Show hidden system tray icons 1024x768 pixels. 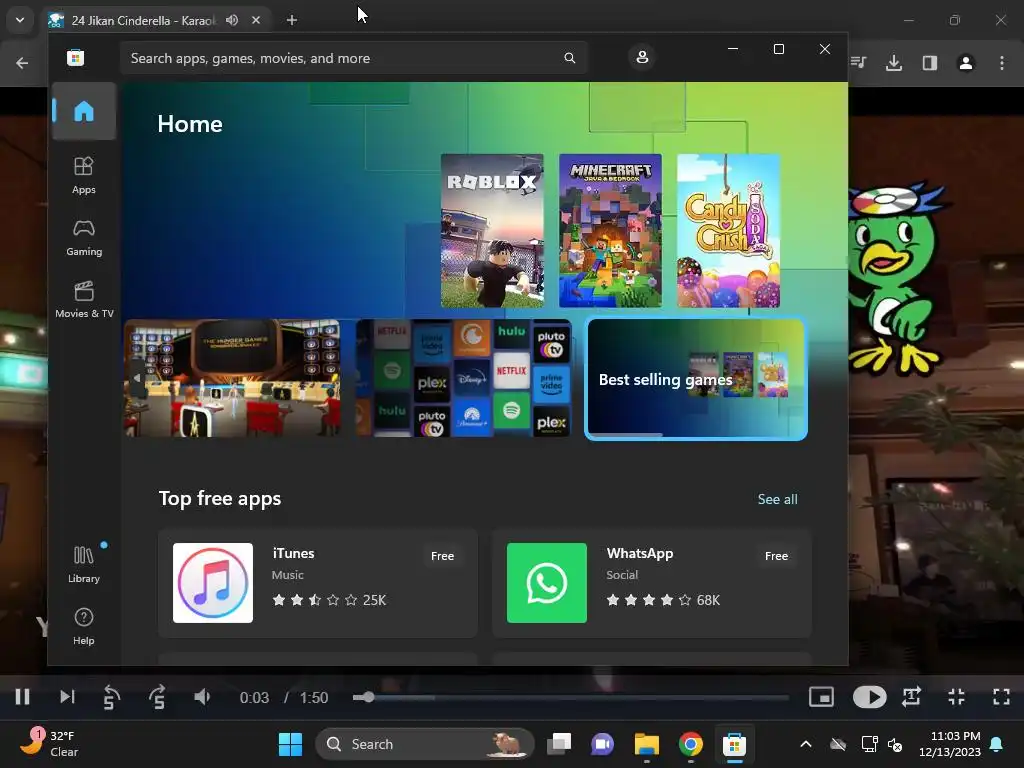pyautogui.click(x=806, y=744)
